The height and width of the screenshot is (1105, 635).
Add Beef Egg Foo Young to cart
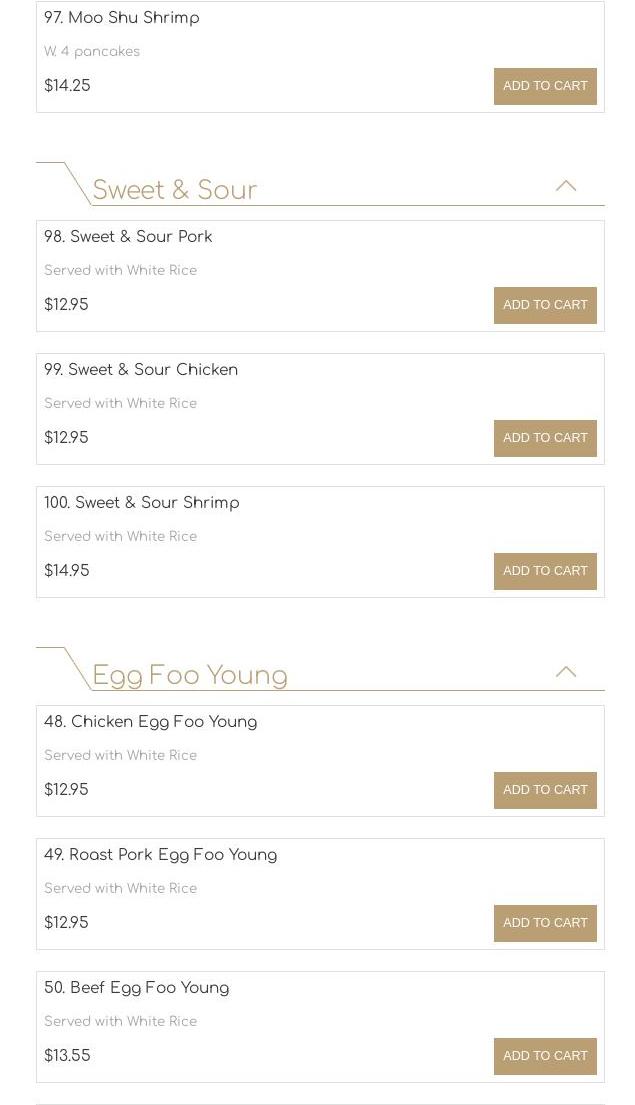[545, 1056]
